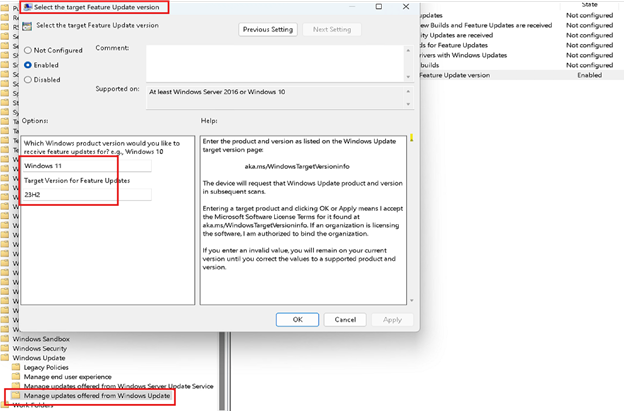Click the Manage end user experience folder icon
The height and width of the screenshot is (411, 624).
pos(15,376)
